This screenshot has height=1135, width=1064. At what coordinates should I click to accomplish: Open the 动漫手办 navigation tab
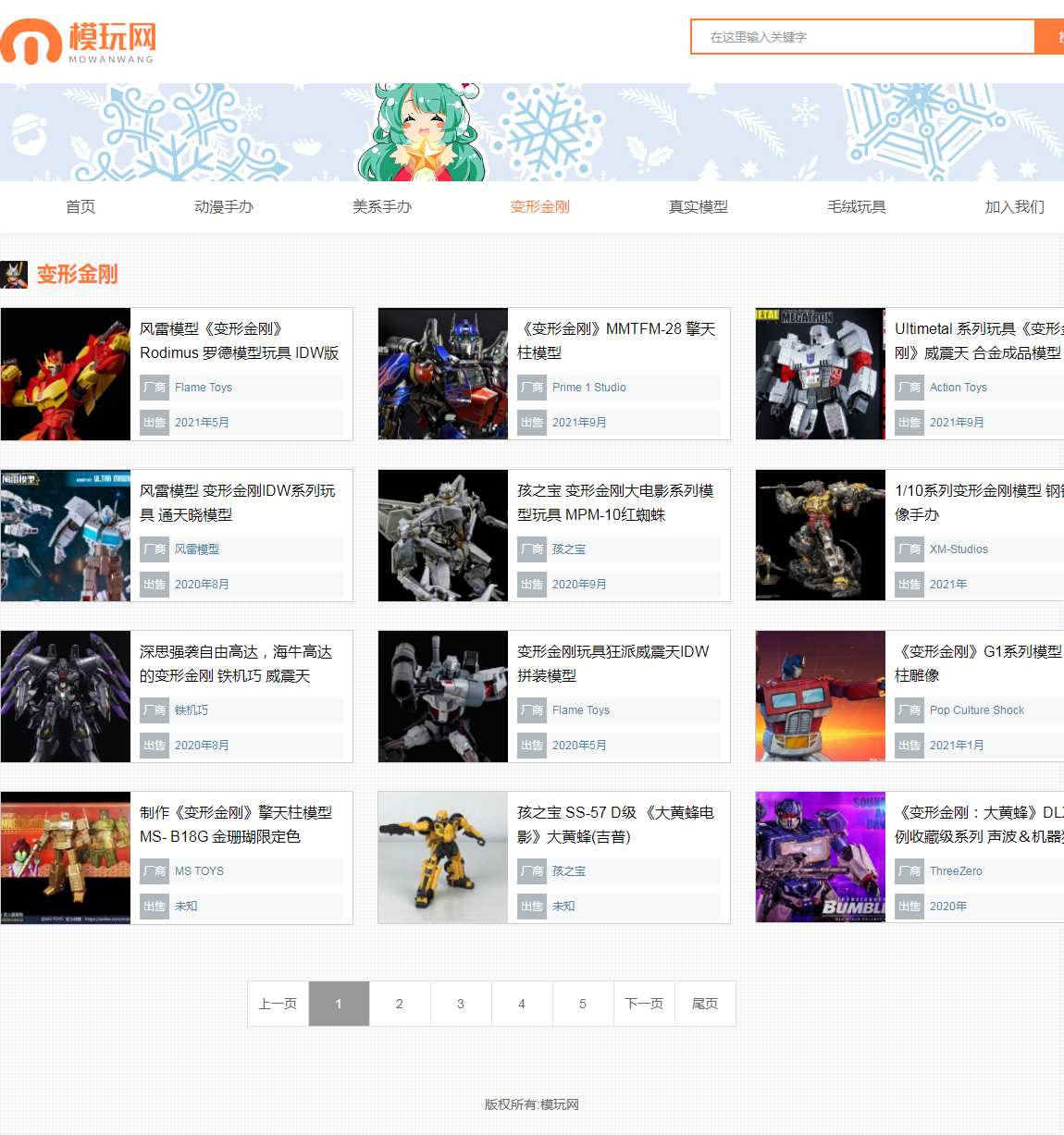coord(224,207)
